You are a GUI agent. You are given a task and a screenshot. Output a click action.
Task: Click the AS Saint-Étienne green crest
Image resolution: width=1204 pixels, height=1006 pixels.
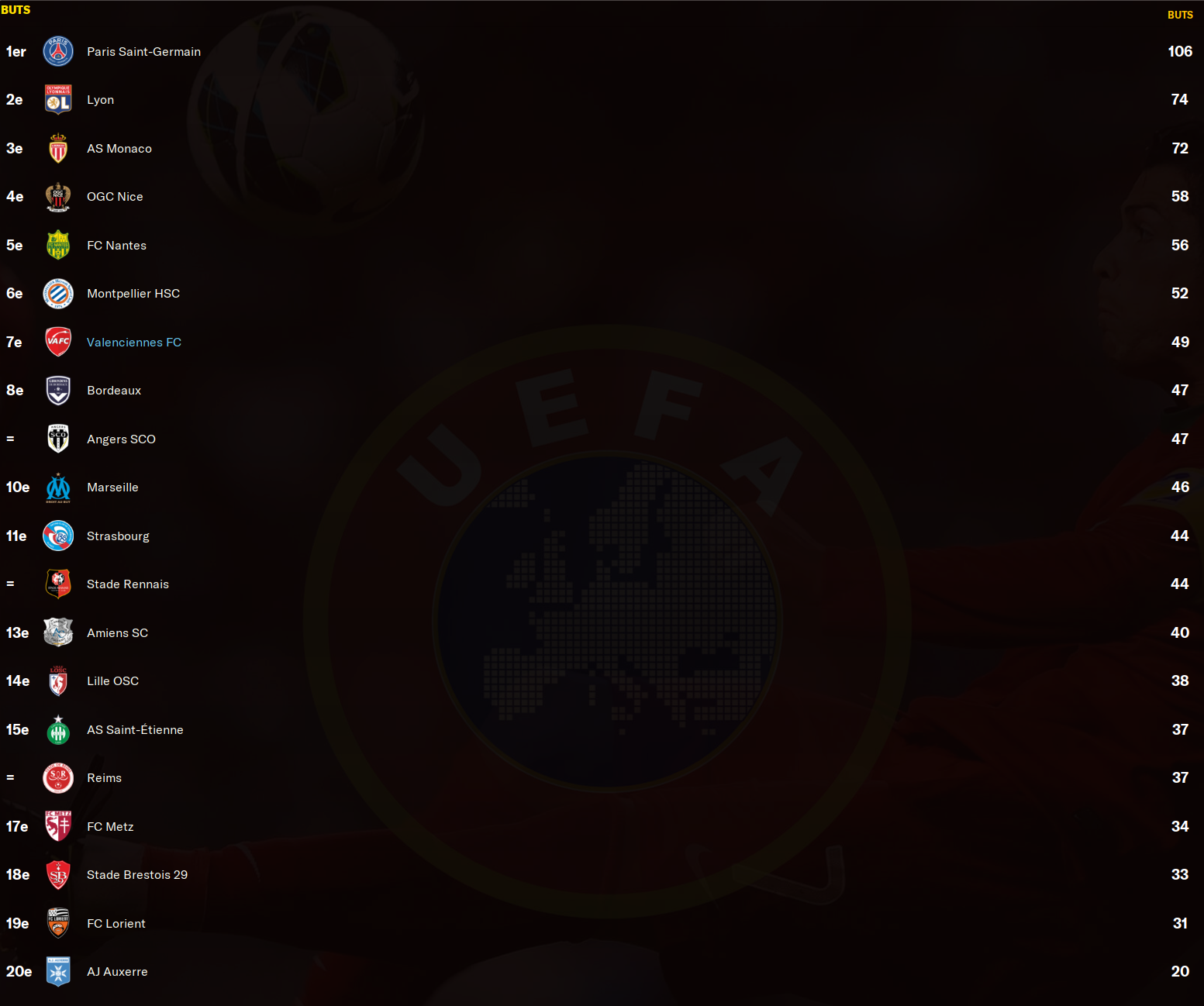[58, 729]
